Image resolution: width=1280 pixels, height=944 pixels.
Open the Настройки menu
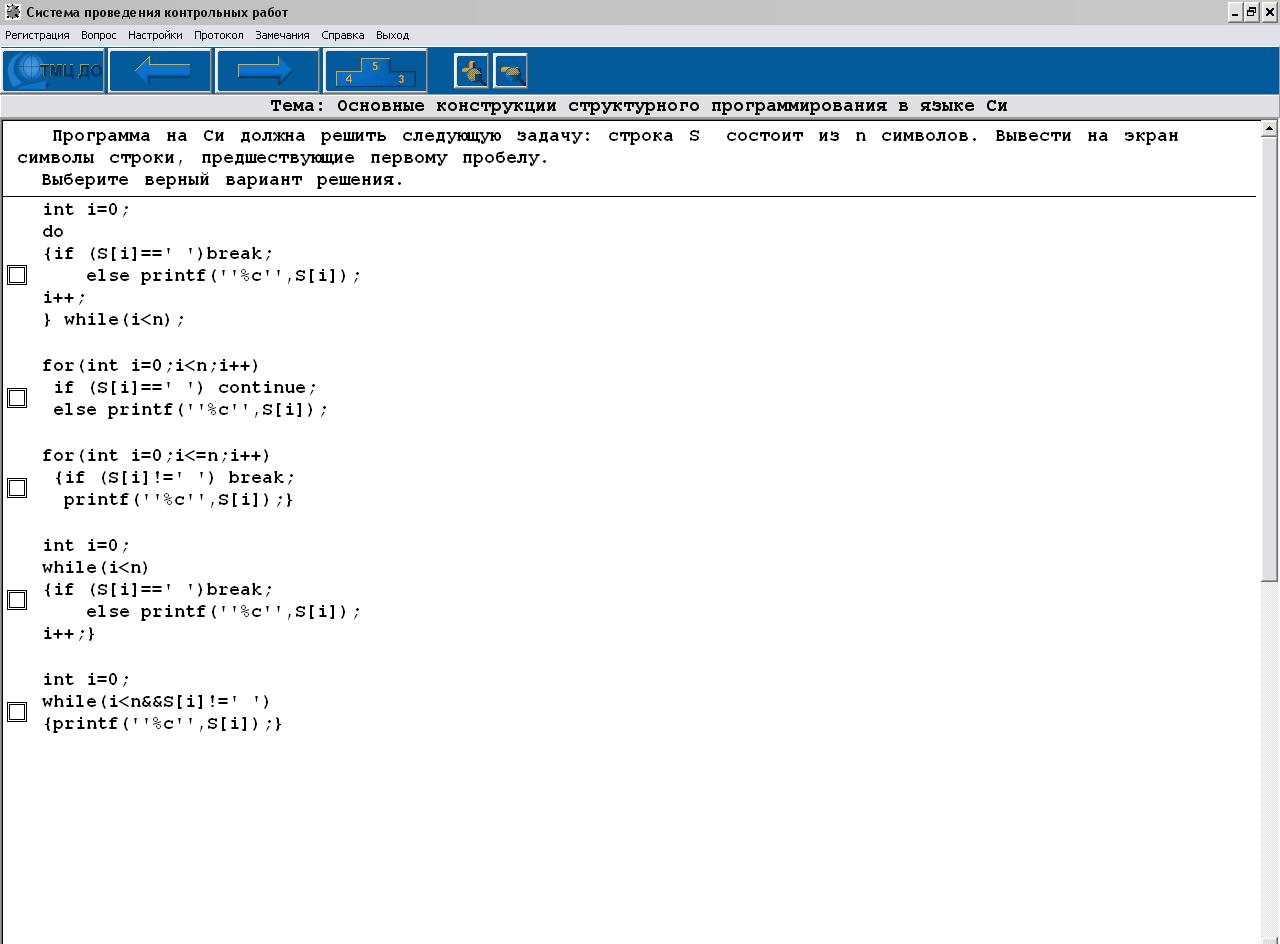155,35
